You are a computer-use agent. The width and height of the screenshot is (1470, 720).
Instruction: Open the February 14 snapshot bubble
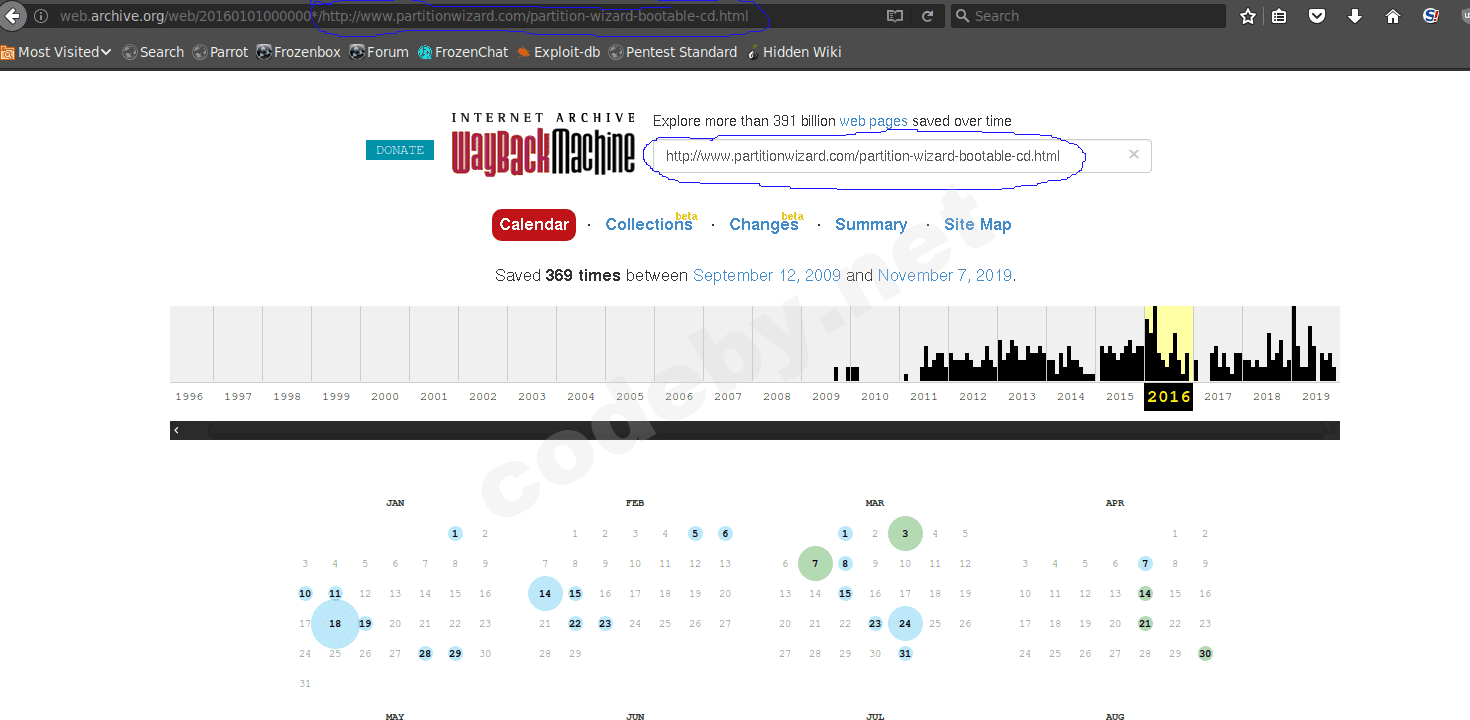coord(545,594)
